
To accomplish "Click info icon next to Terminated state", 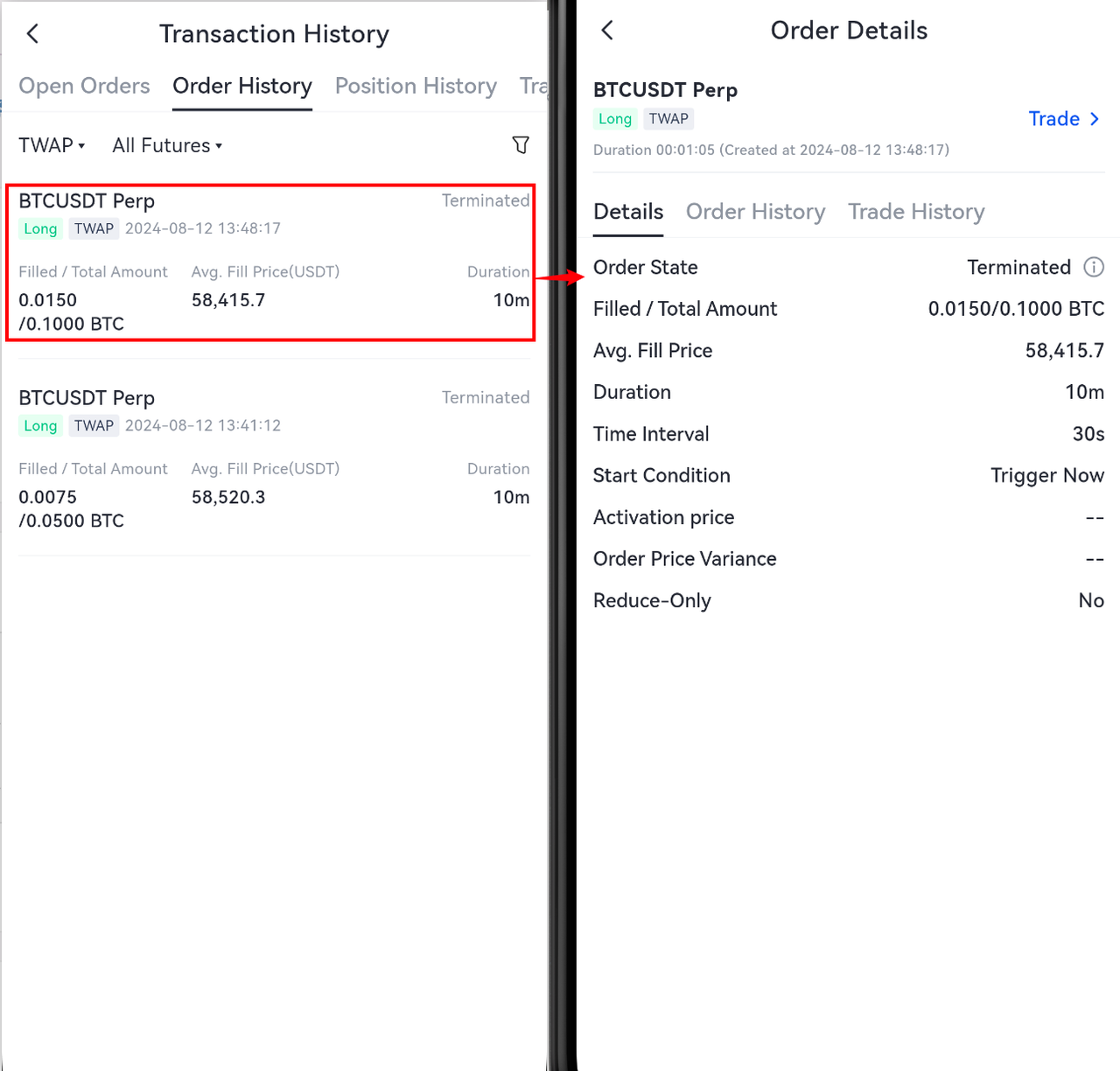I will pos(1094,267).
